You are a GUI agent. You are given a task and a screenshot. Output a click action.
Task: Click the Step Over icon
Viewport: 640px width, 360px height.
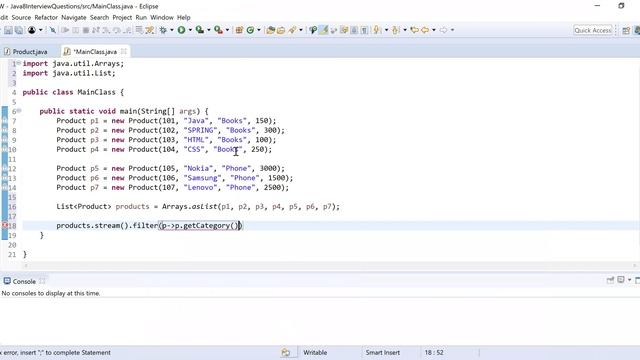116,30
